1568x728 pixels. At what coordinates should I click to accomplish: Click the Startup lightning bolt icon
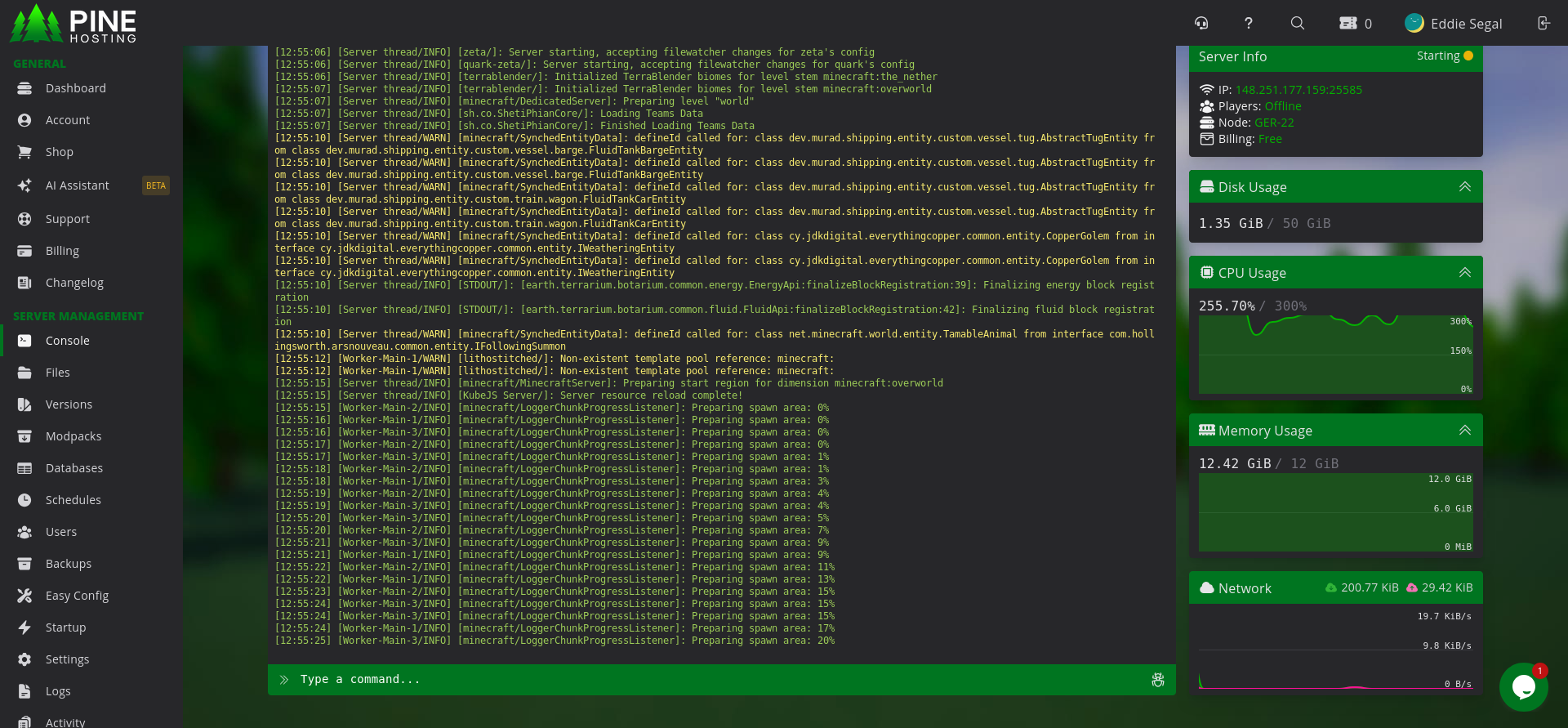pos(24,628)
